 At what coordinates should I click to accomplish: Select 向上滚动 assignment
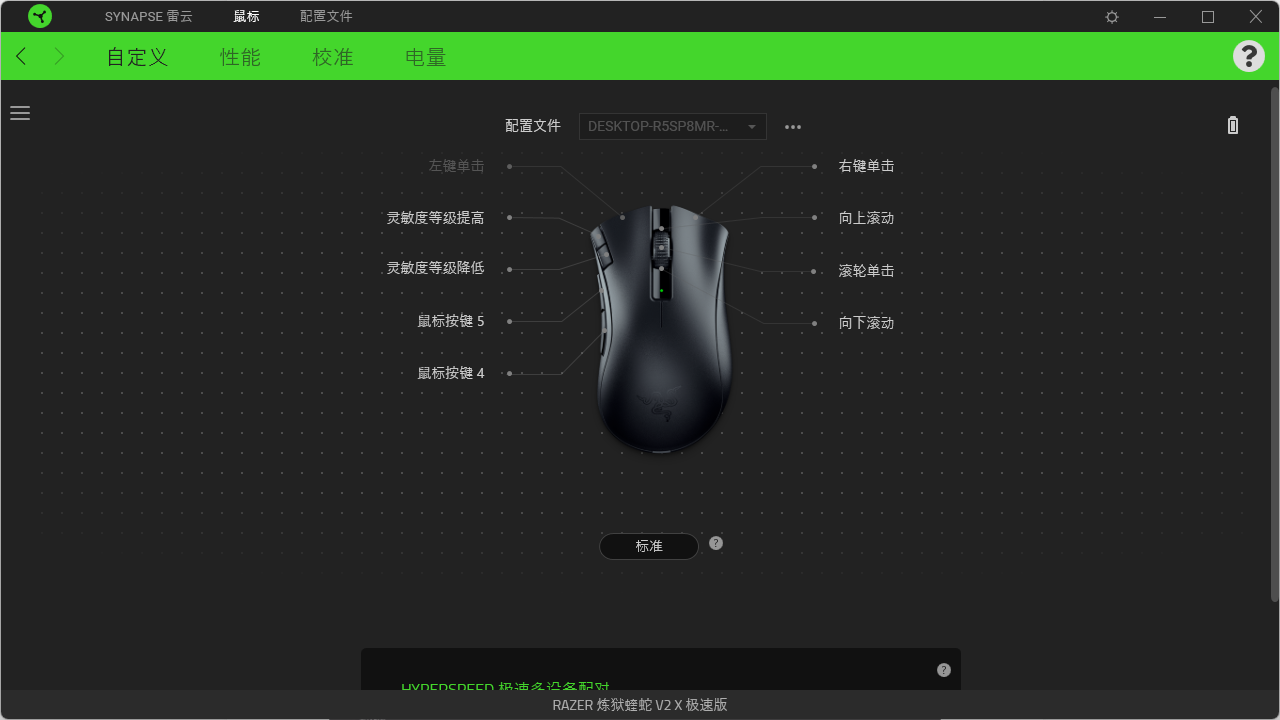point(867,218)
